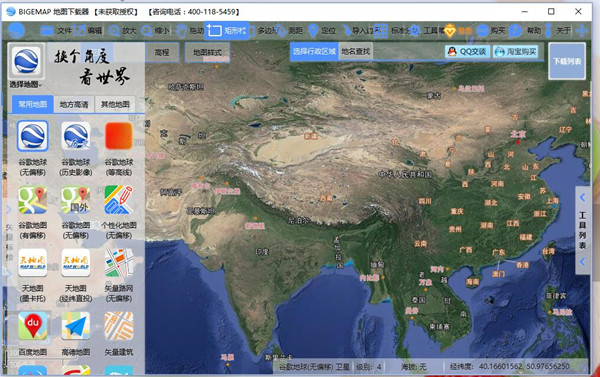Select the 缩小 zoom-out tool
Image resolution: width=600 pixels, height=377 pixels.
click(155, 31)
